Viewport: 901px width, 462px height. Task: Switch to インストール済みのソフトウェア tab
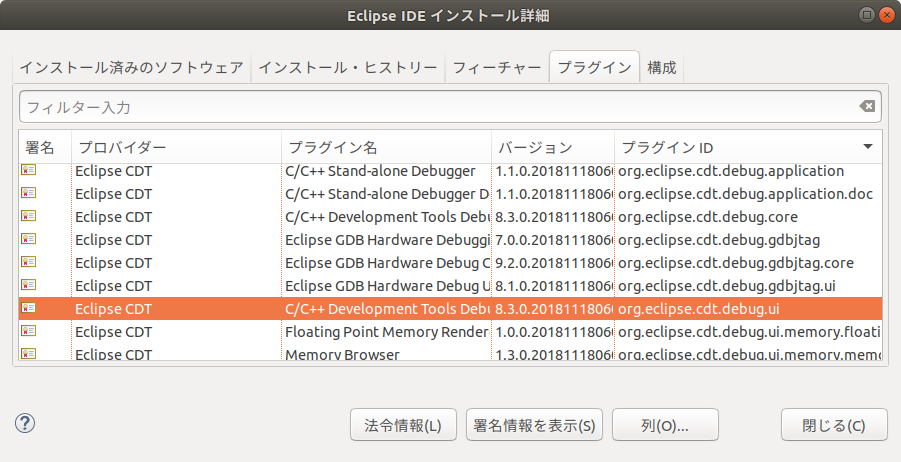(132, 68)
